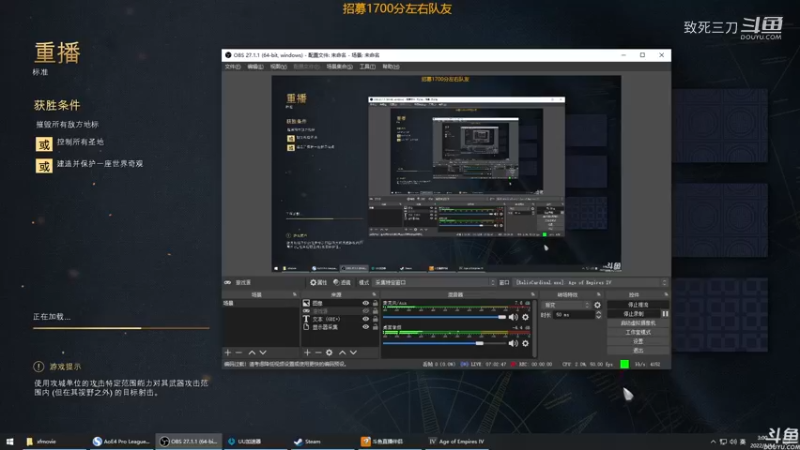The image size is (800, 450).
Task: Open the 场景集合 menu in OBS menu bar
Action: tap(339, 67)
